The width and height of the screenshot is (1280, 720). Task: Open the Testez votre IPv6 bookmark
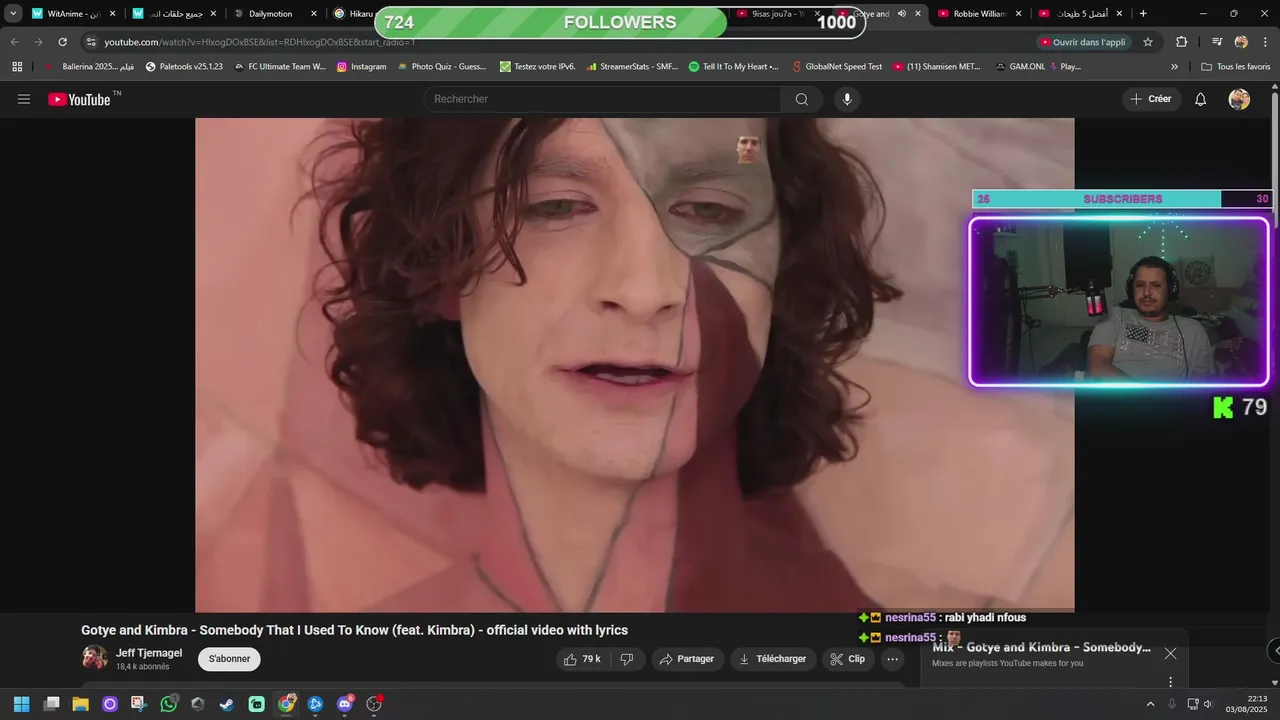pos(537,67)
